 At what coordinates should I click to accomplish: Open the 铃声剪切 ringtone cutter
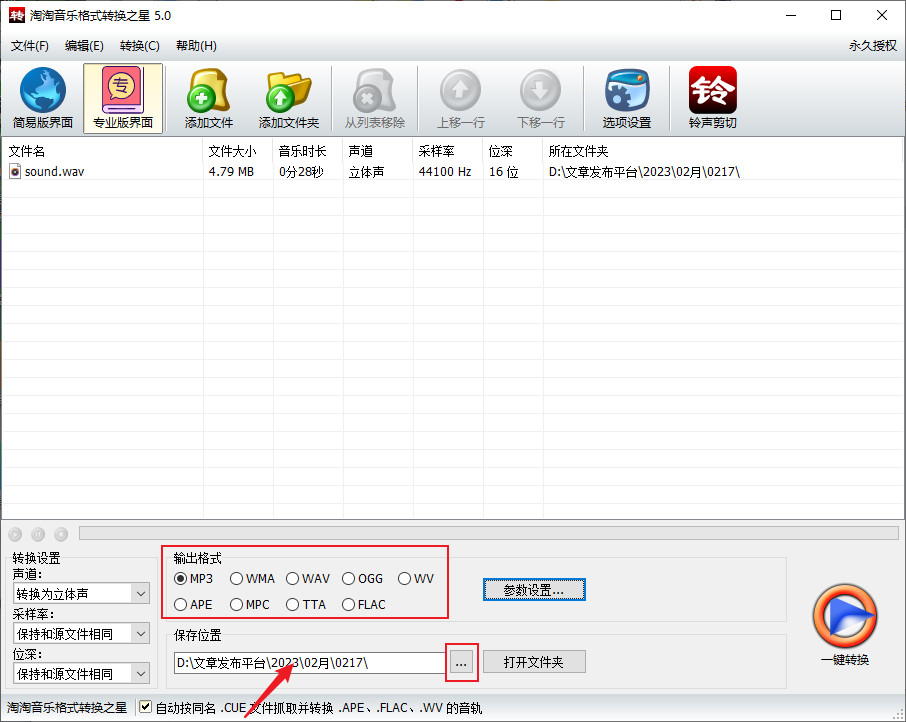click(x=712, y=98)
